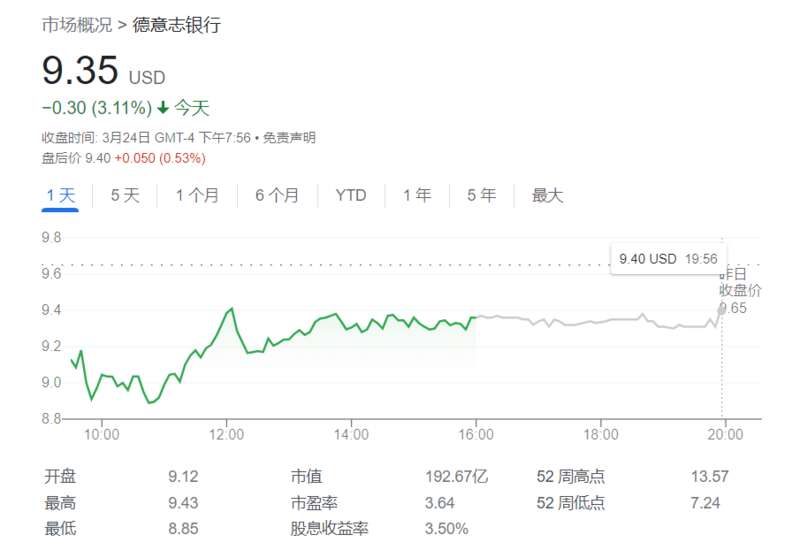Switch to the 5 天 chart tab

(125, 195)
